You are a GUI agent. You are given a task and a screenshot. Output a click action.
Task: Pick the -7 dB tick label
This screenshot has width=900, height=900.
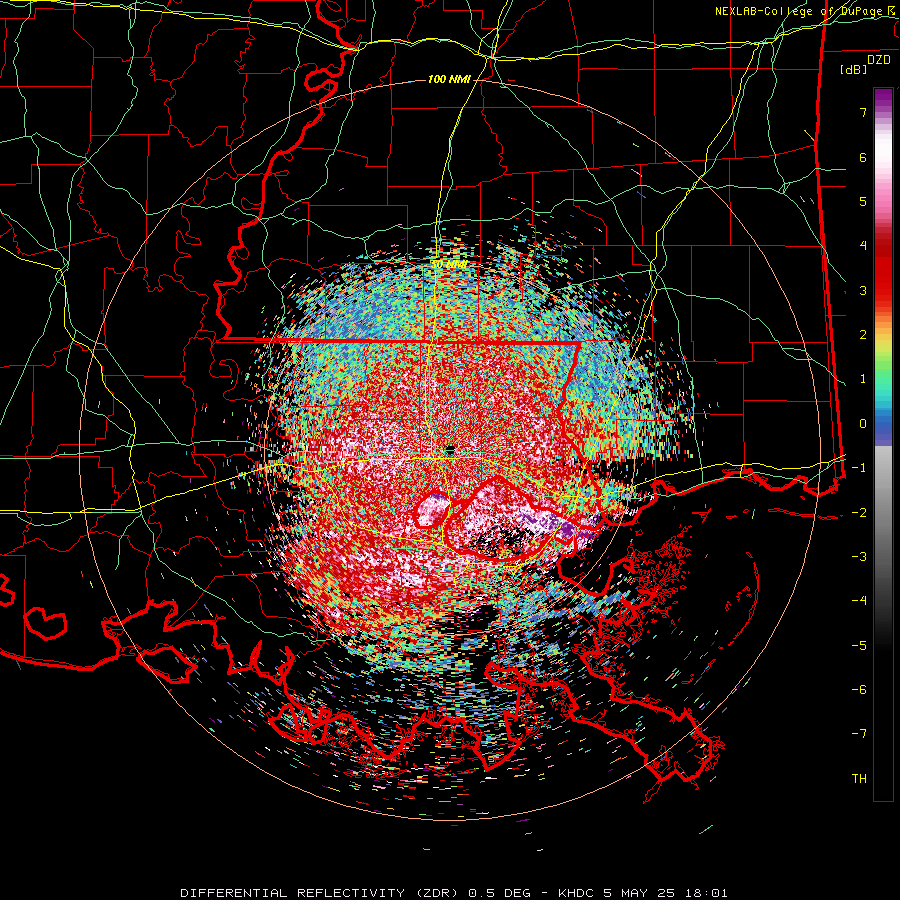click(859, 734)
